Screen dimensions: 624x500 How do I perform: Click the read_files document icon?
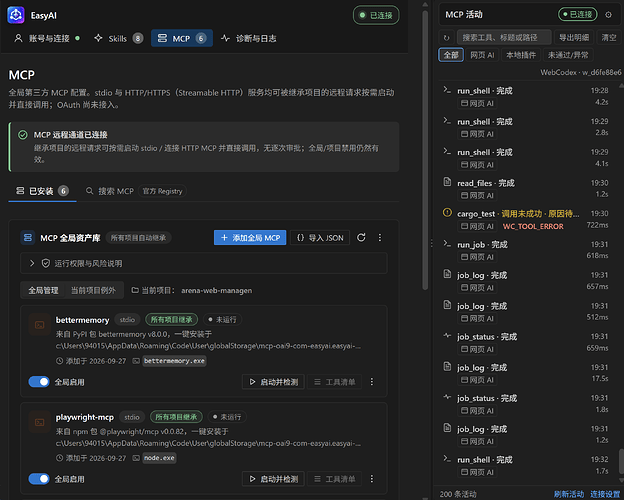click(447, 182)
